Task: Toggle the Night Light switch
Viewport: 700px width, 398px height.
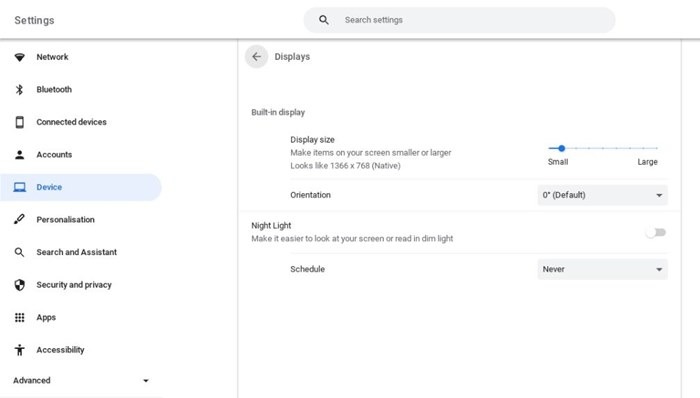Action: (655, 232)
